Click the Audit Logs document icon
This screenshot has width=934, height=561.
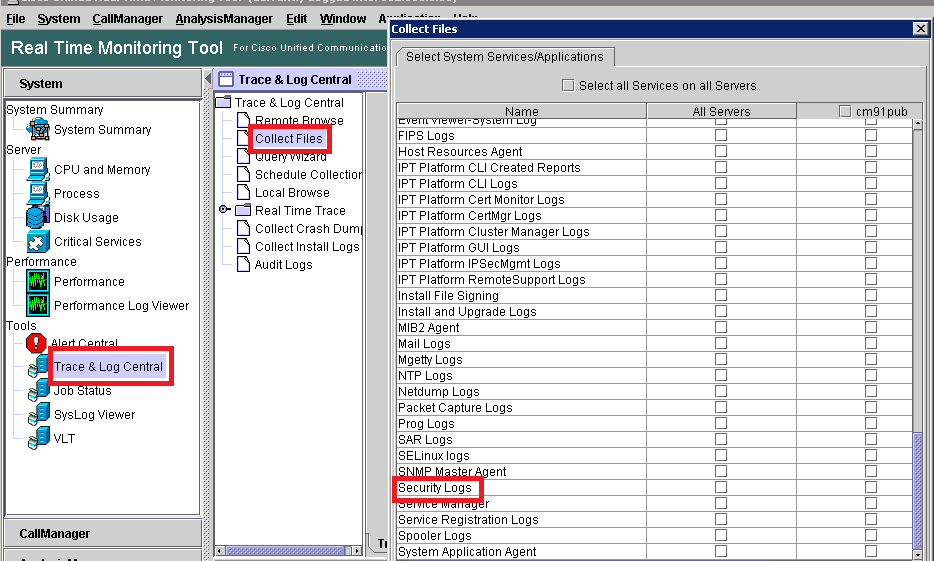point(243,264)
